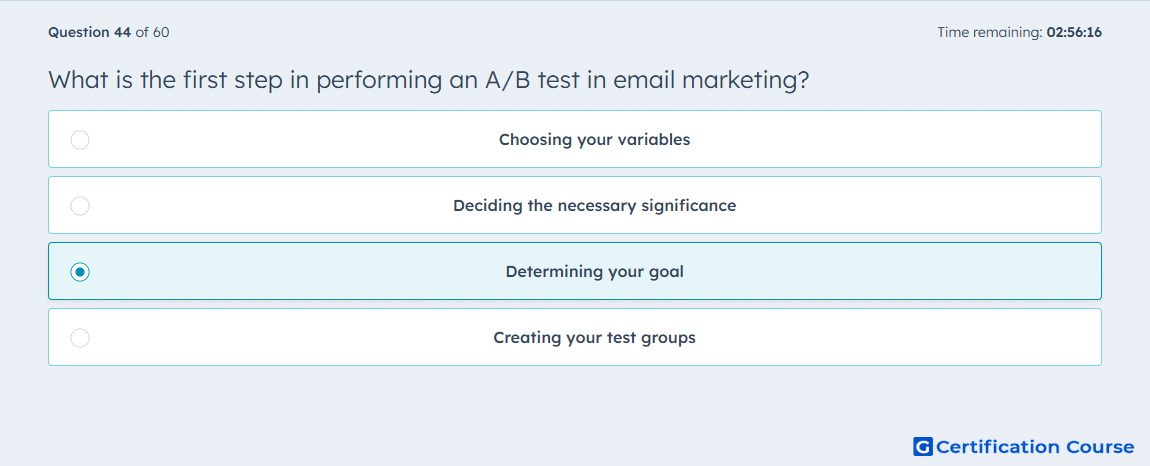Click the question heading about the first step

click(x=428, y=79)
